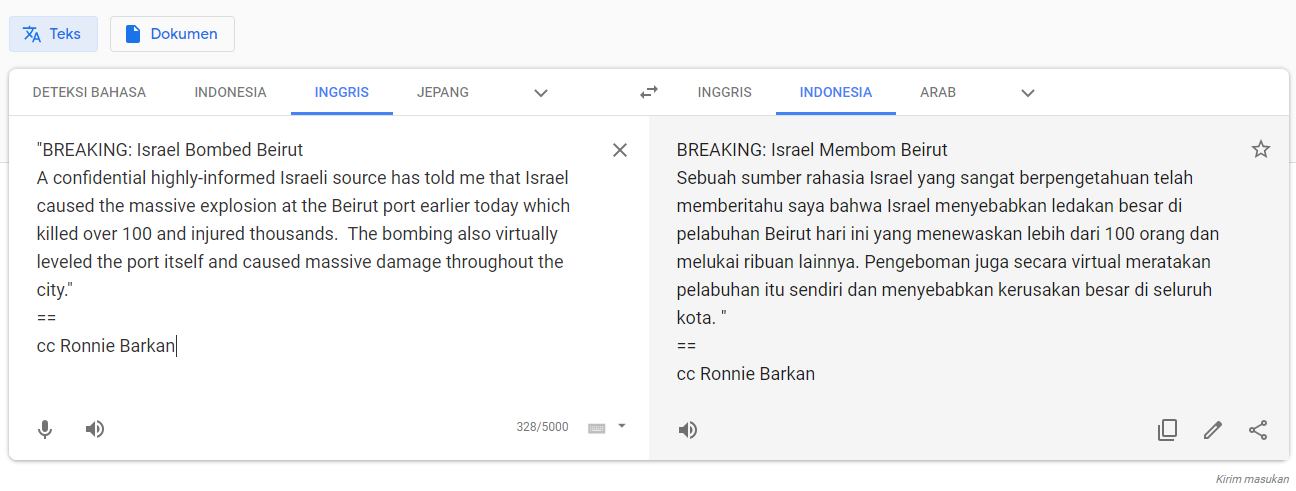This screenshot has width=1296, height=491.
Task: Select the DETEKSI BAHASA source tab
Action: 89,92
